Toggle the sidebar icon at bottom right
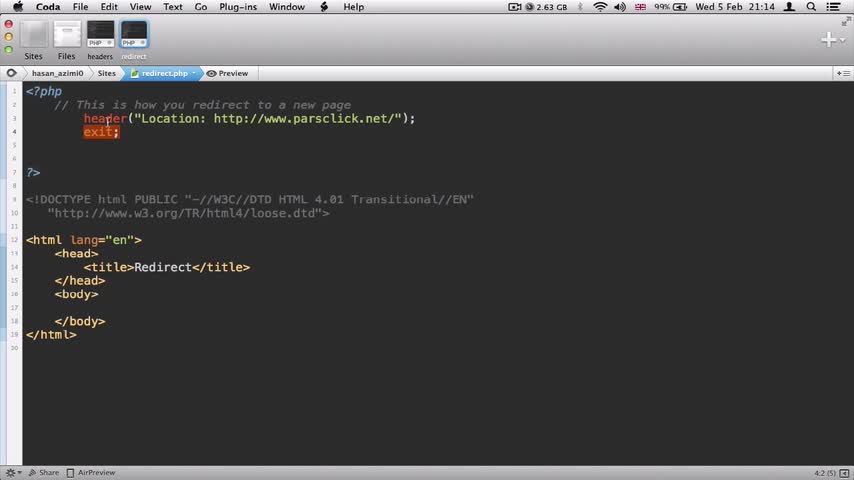The image size is (854, 480). point(844,473)
